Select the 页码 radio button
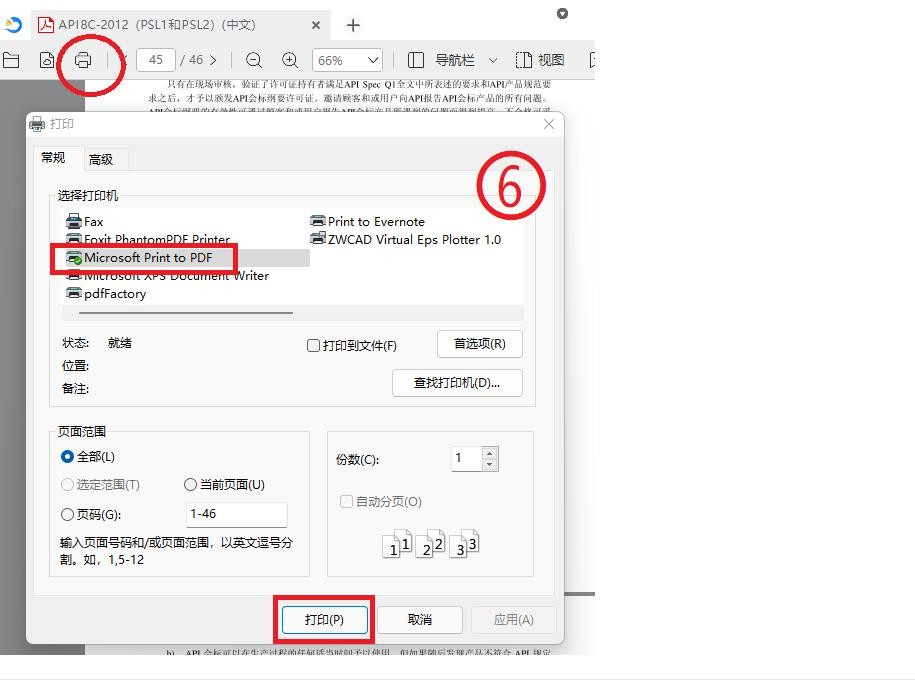The height and width of the screenshot is (680, 915). click(68, 515)
